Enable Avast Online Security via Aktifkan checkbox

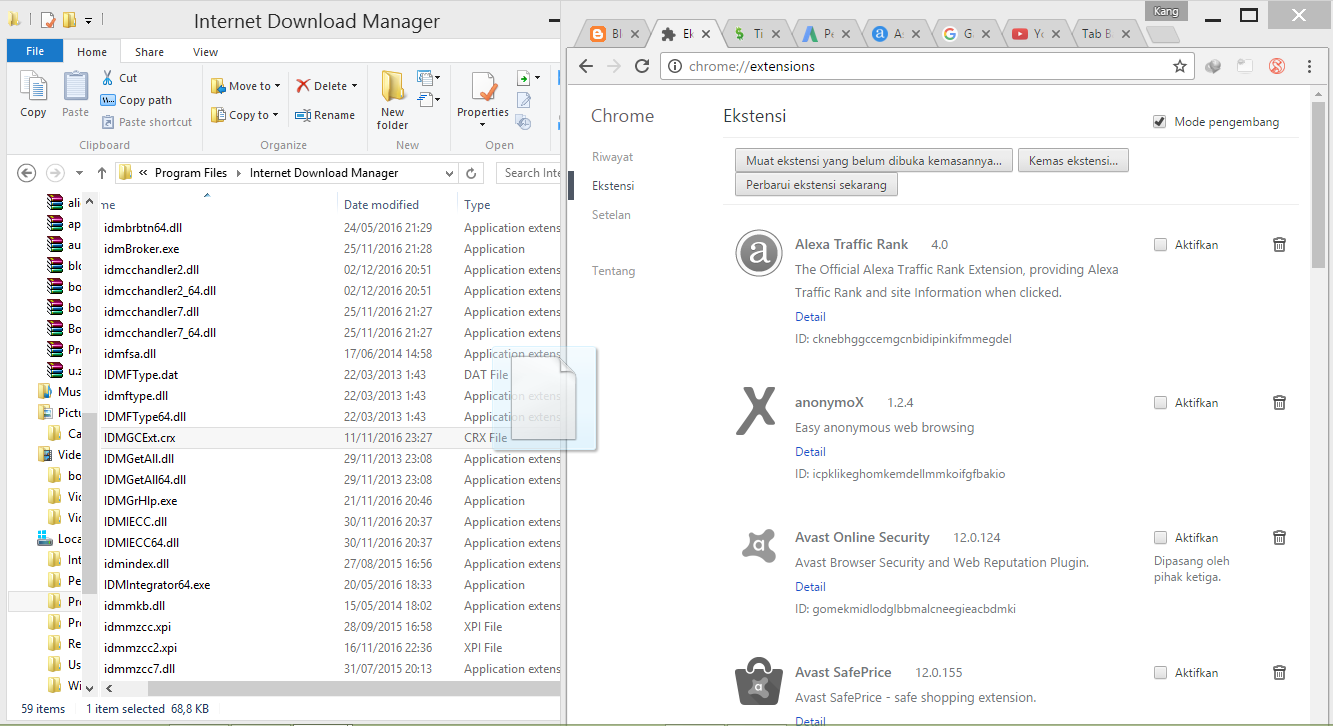coord(1160,538)
